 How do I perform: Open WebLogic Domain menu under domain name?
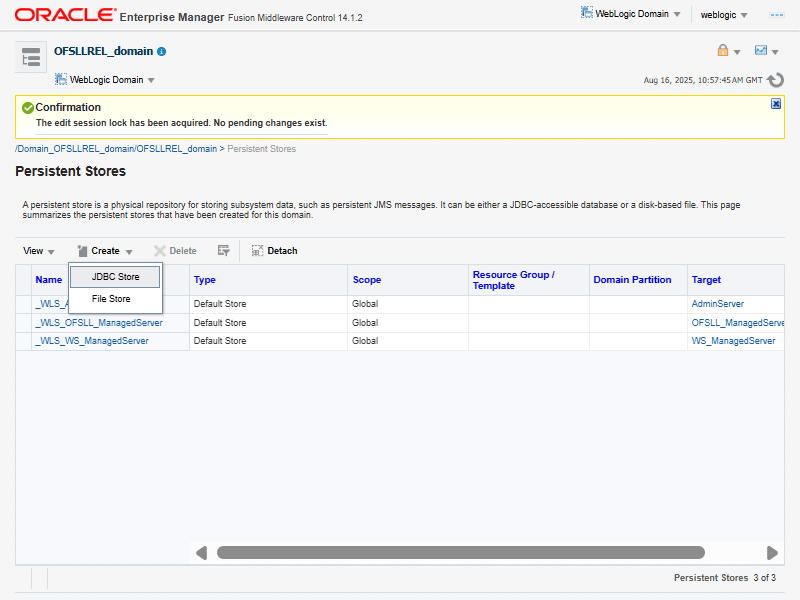click(105, 80)
